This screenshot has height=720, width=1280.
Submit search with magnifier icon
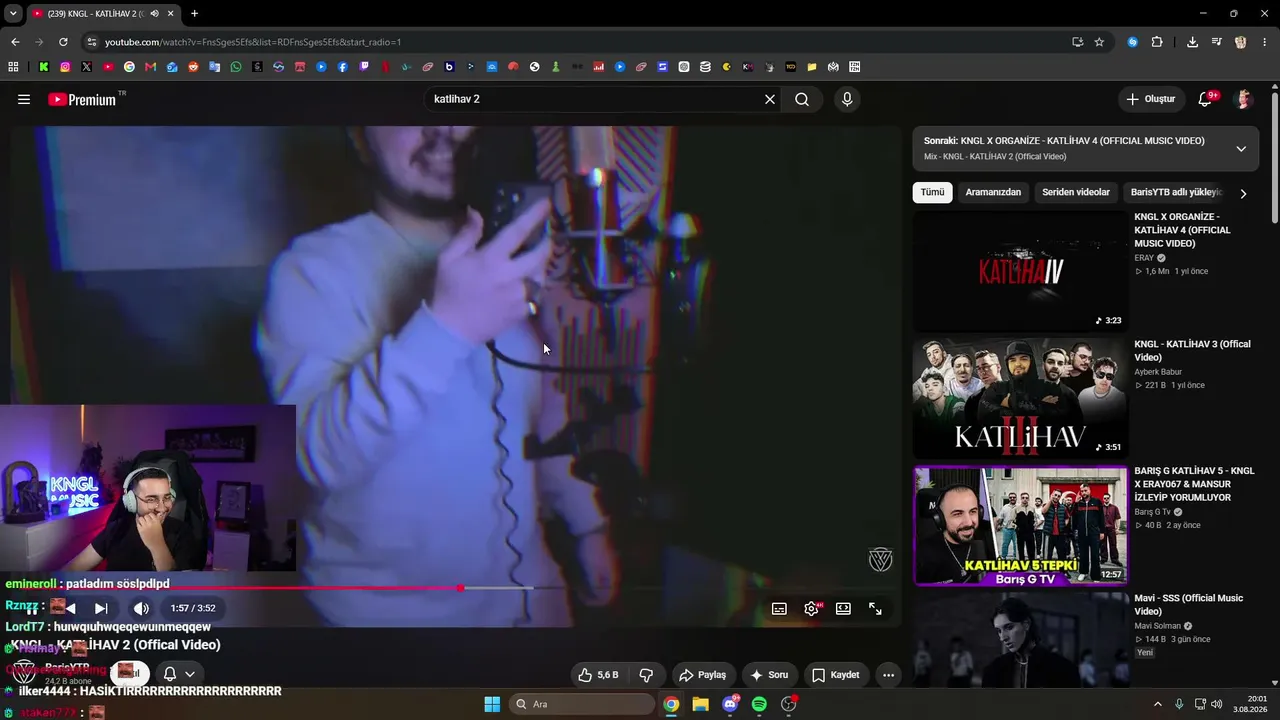802,99
